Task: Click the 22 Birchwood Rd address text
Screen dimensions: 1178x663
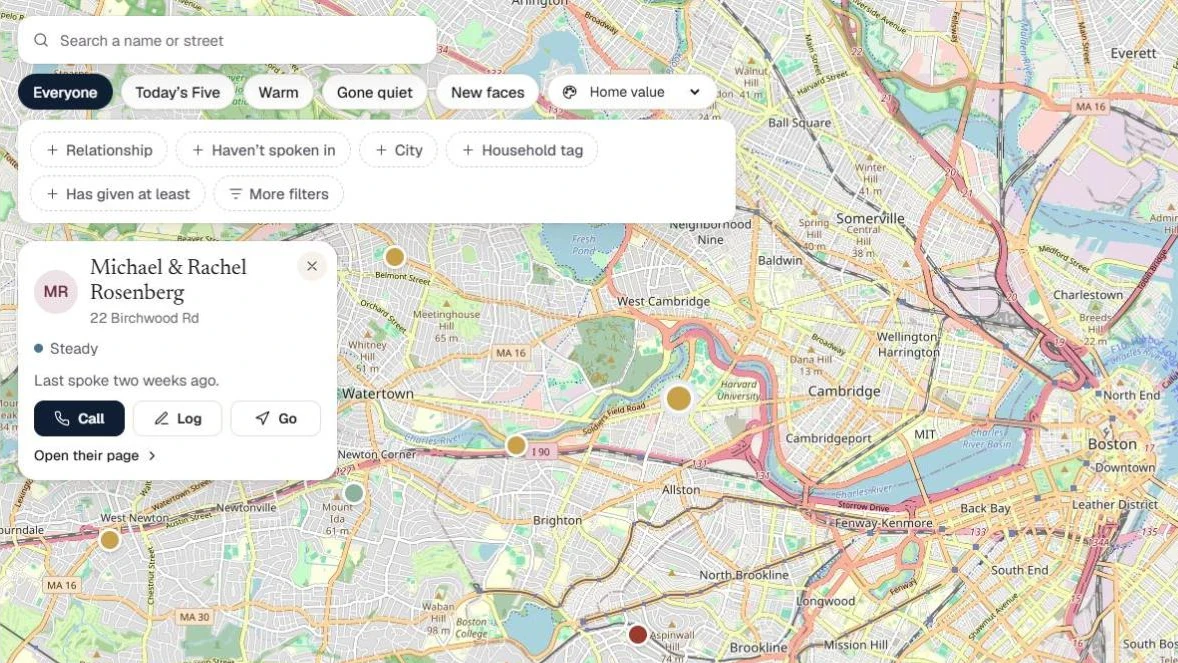Action: pyautogui.click(x=144, y=318)
